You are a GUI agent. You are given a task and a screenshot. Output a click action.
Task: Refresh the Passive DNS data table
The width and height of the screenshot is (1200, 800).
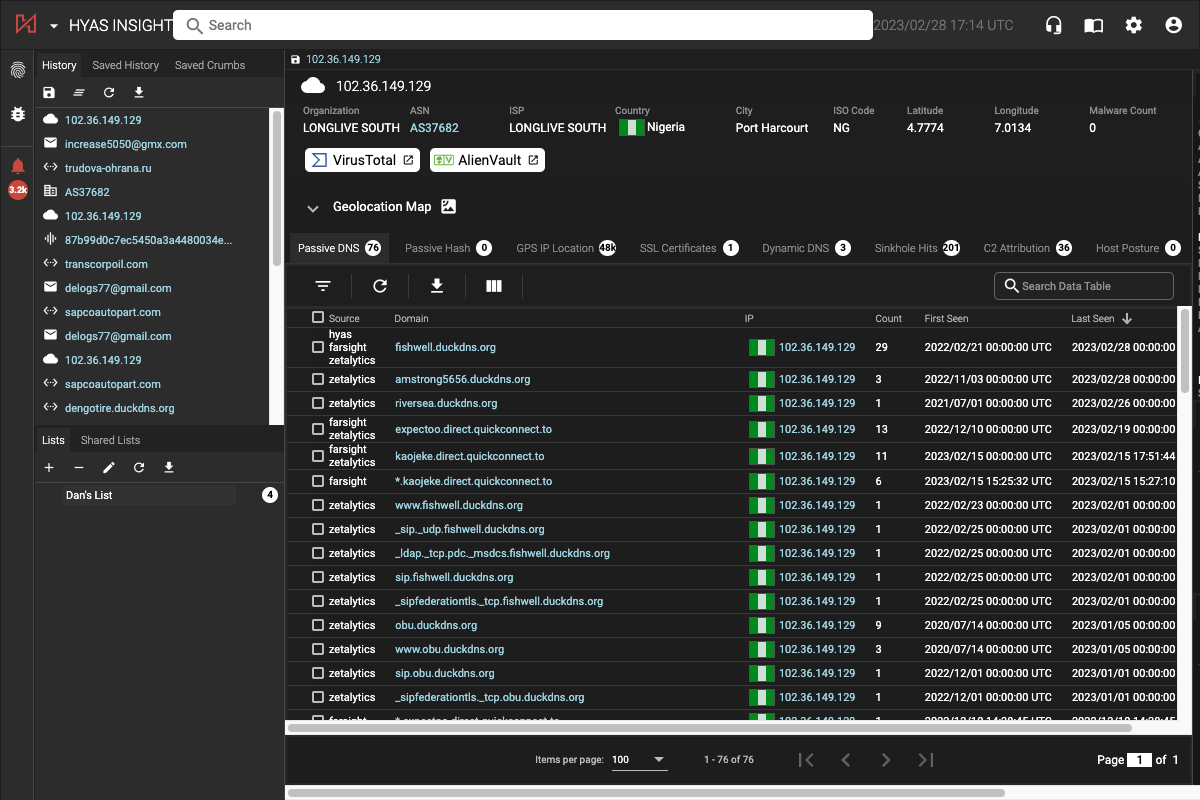coord(379,285)
